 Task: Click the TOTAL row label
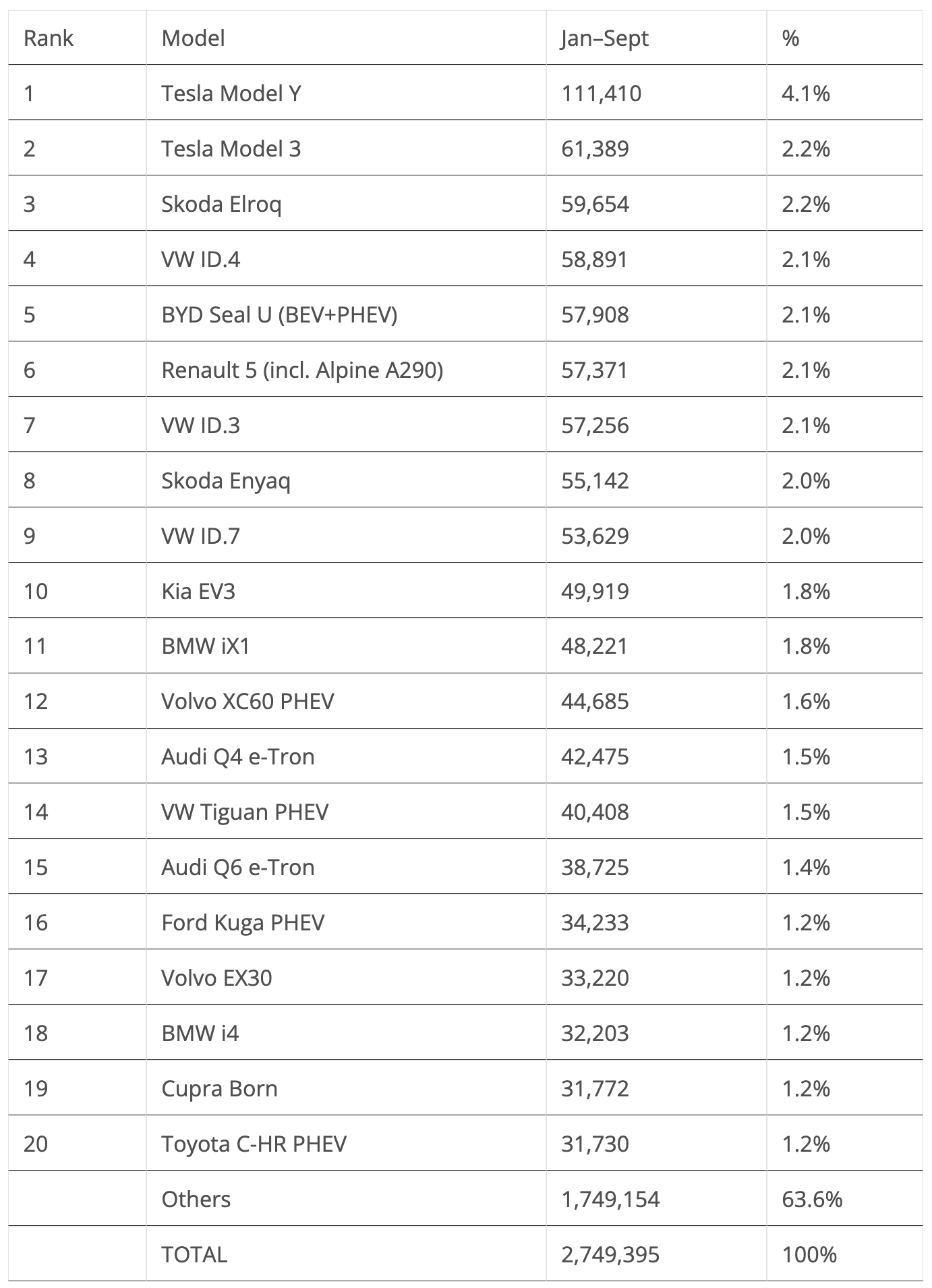(x=194, y=1255)
